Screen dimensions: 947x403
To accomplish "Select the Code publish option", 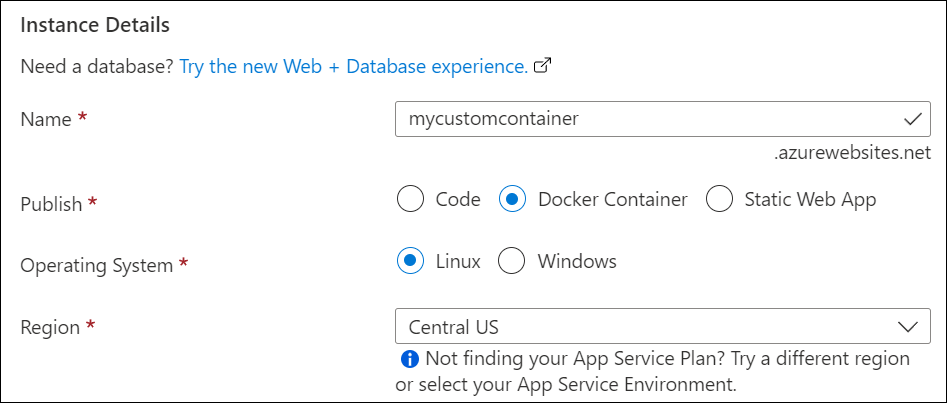I will tap(412, 199).
